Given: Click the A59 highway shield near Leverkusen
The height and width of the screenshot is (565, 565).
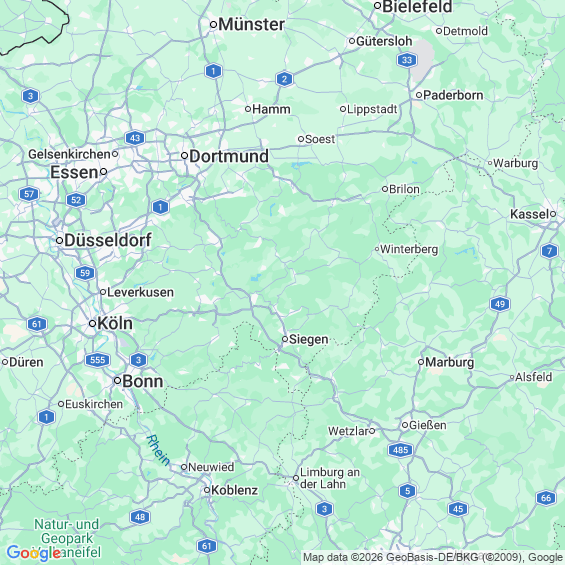Looking at the screenshot, I should (x=85, y=273).
